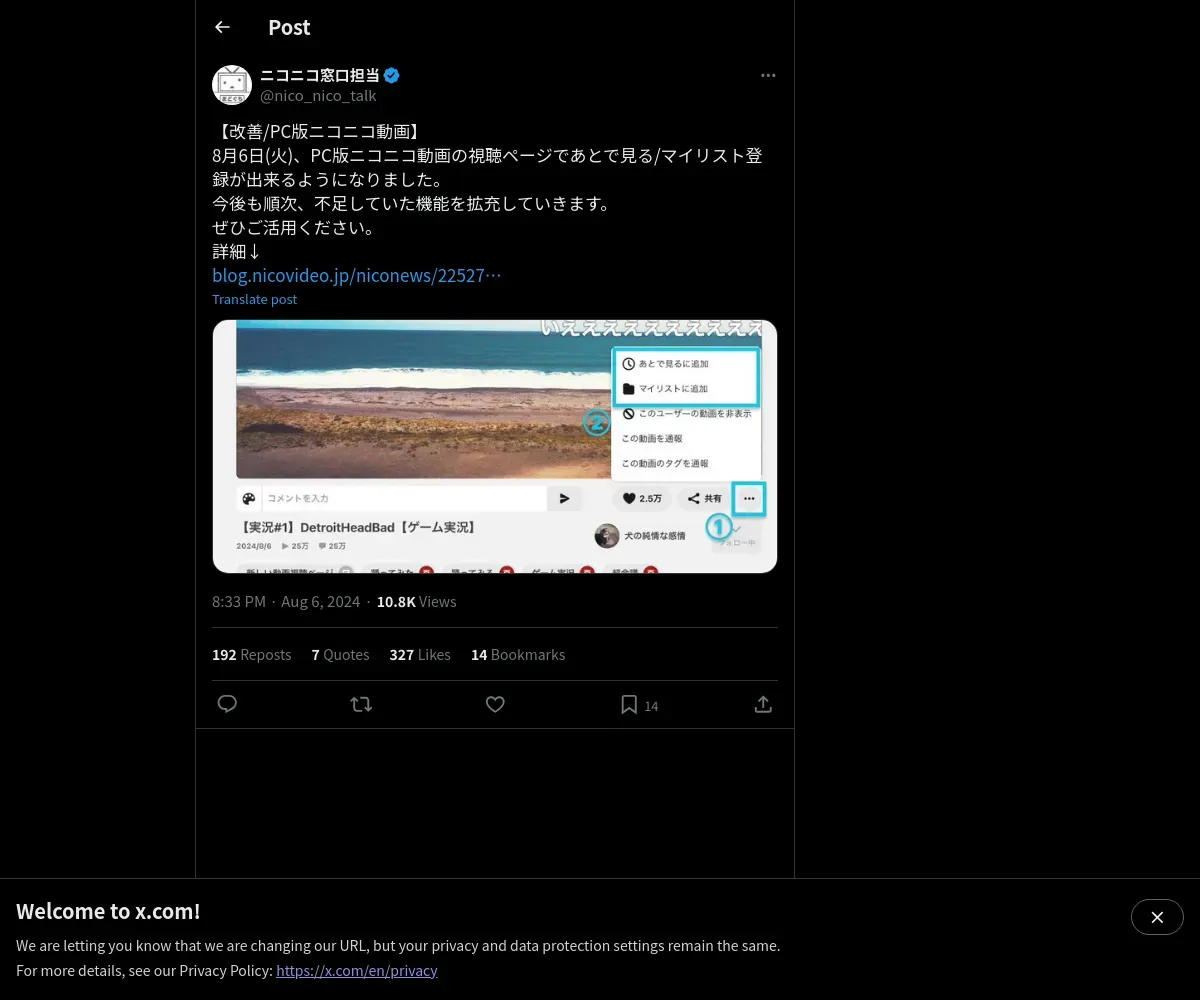1200x1000 pixels.
Task: Open the x.com privacy policy link
Action: 357,970
